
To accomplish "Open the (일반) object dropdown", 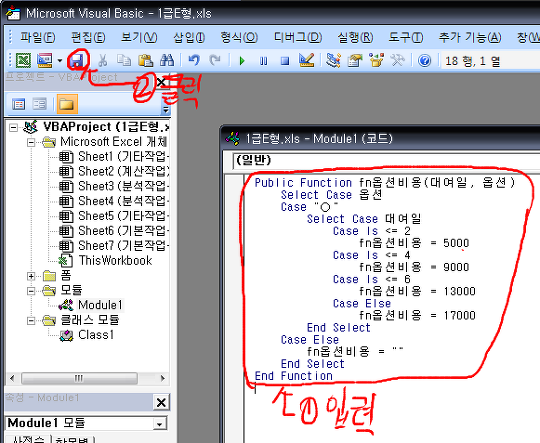I will pyautogui.click(x=386, y=161).
